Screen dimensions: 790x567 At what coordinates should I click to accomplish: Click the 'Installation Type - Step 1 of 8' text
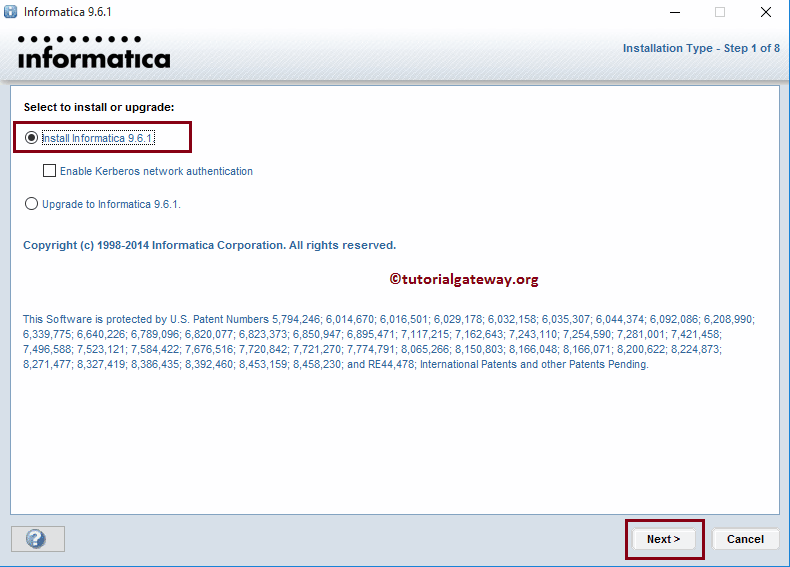[701, 48]
